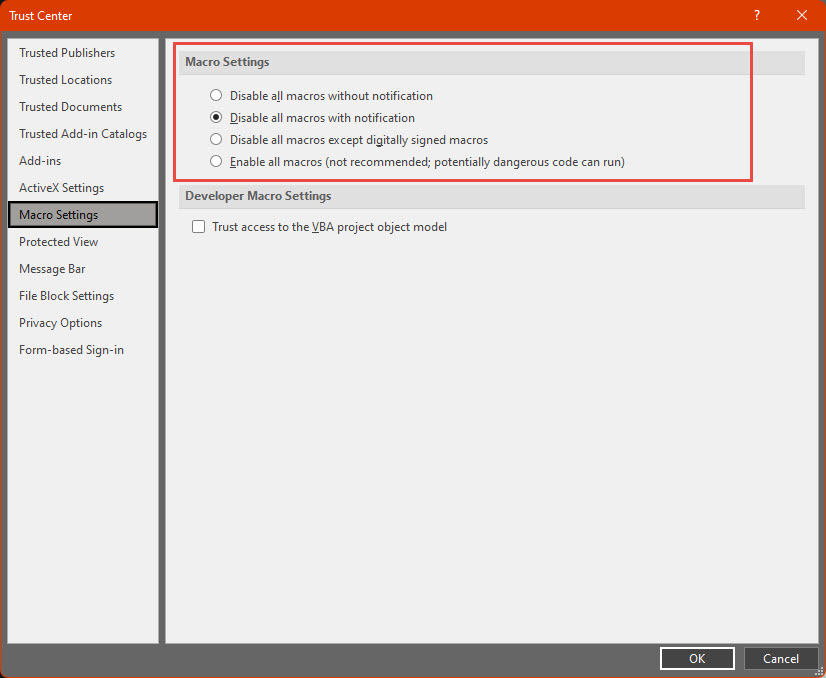Check "Trust access to the VBA project object model"
826x678 pixels.
coord(198,226)
